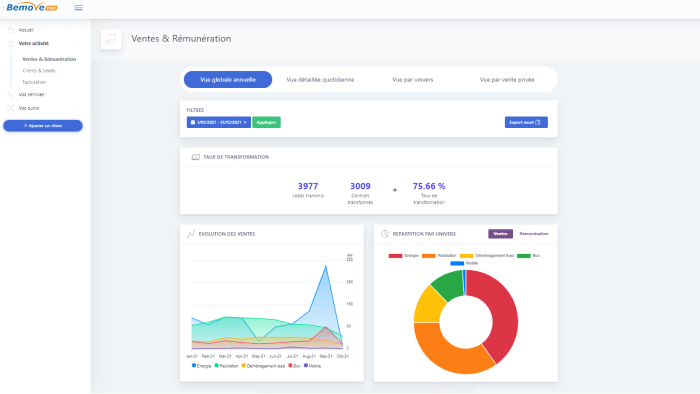Select the Ventes toggle in Répartition panel
Image resolution: width=700 pixels, height=394 pixels.
click(x=500, y=234)
